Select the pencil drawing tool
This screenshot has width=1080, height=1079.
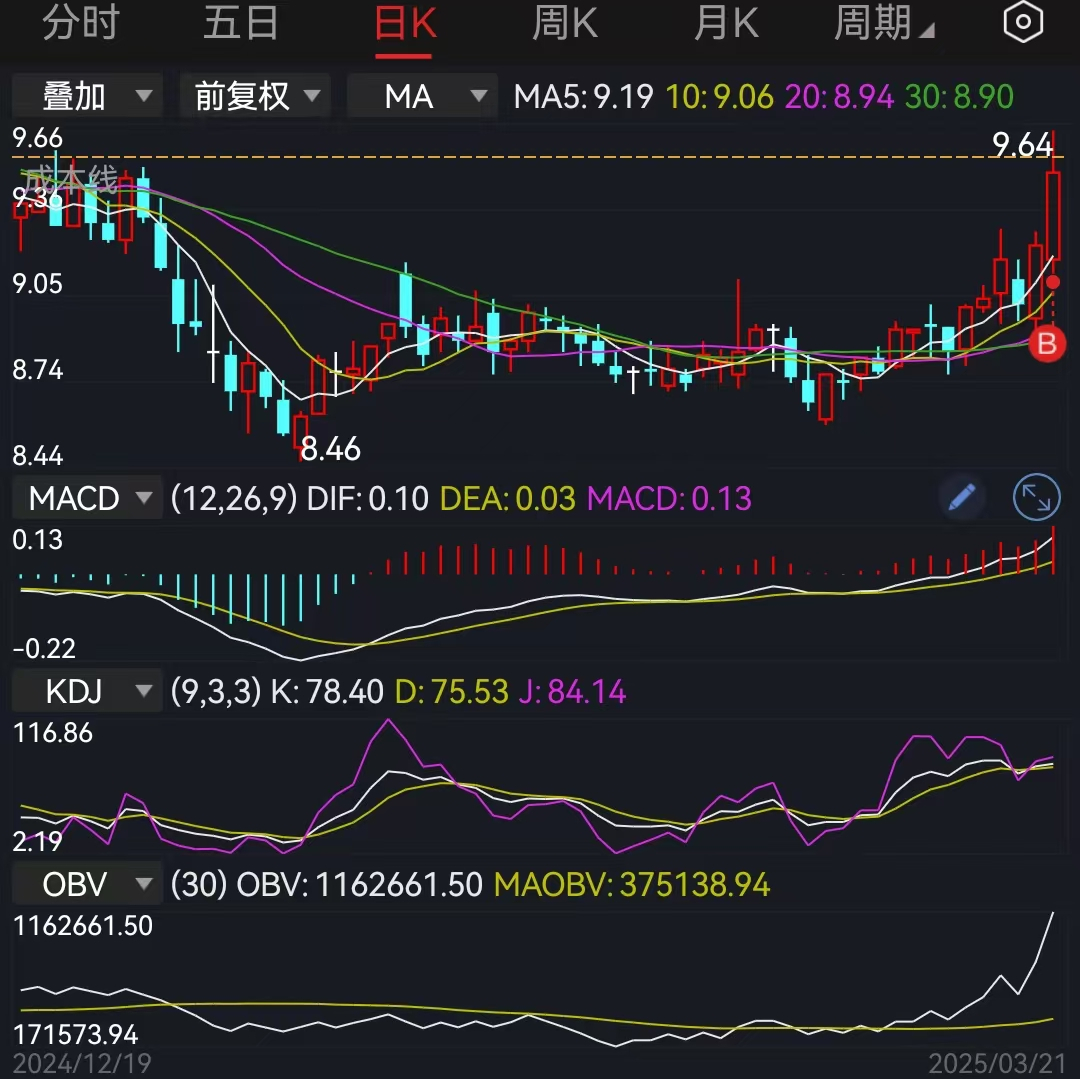962,497
